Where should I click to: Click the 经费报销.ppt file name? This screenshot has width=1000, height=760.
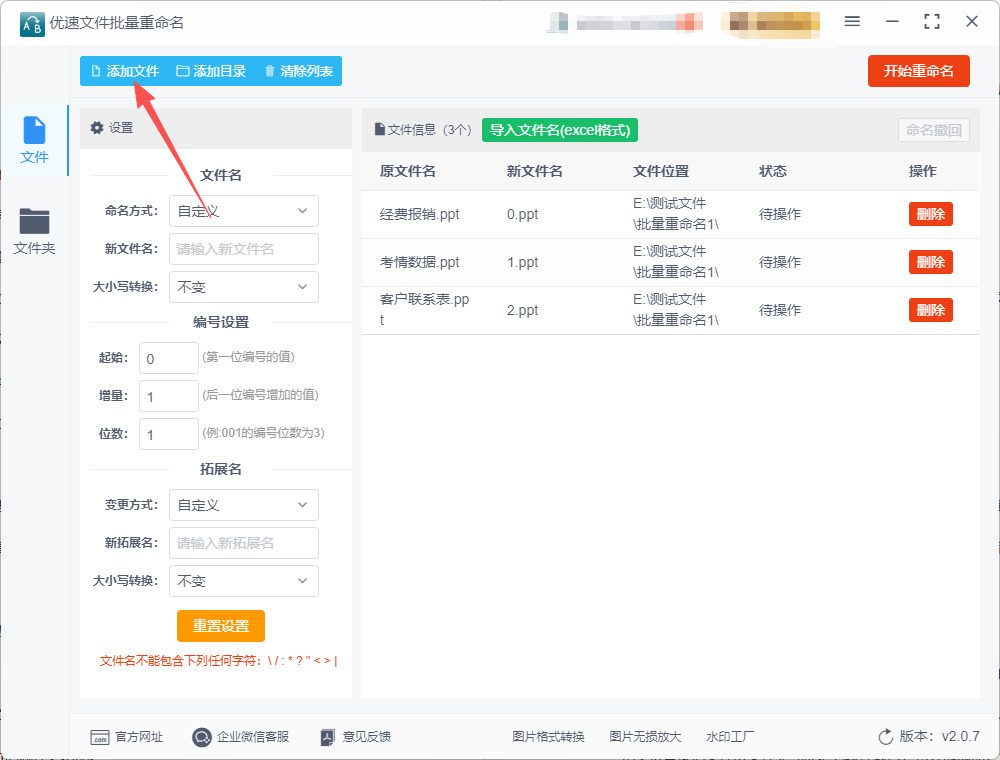(x=420, y=214)
